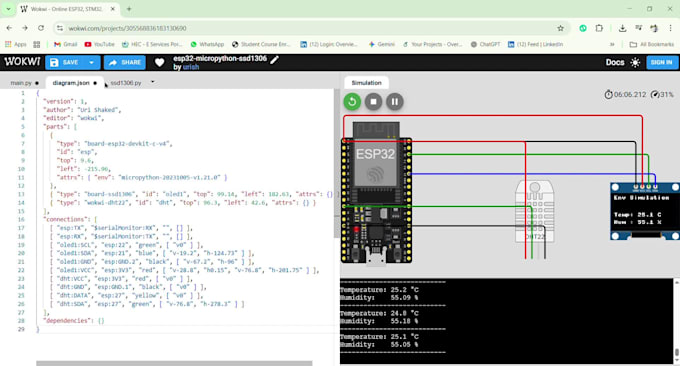The height and width of the screenshot is (366, 680).
Task: Sign in to Wokwi
Action: (661, 62)
